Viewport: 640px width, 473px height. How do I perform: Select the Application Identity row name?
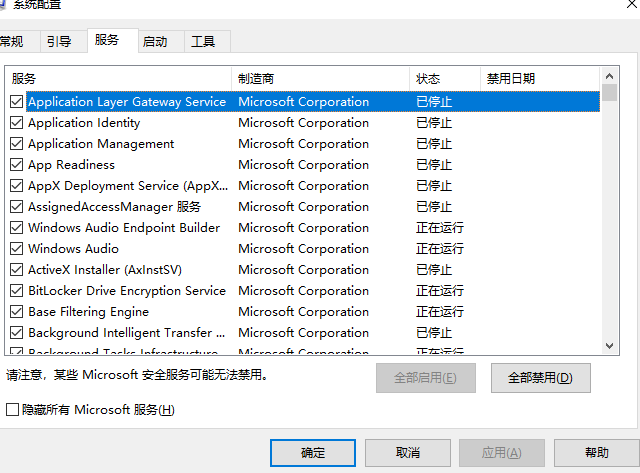pyautogui.click(x=84, y=122)
